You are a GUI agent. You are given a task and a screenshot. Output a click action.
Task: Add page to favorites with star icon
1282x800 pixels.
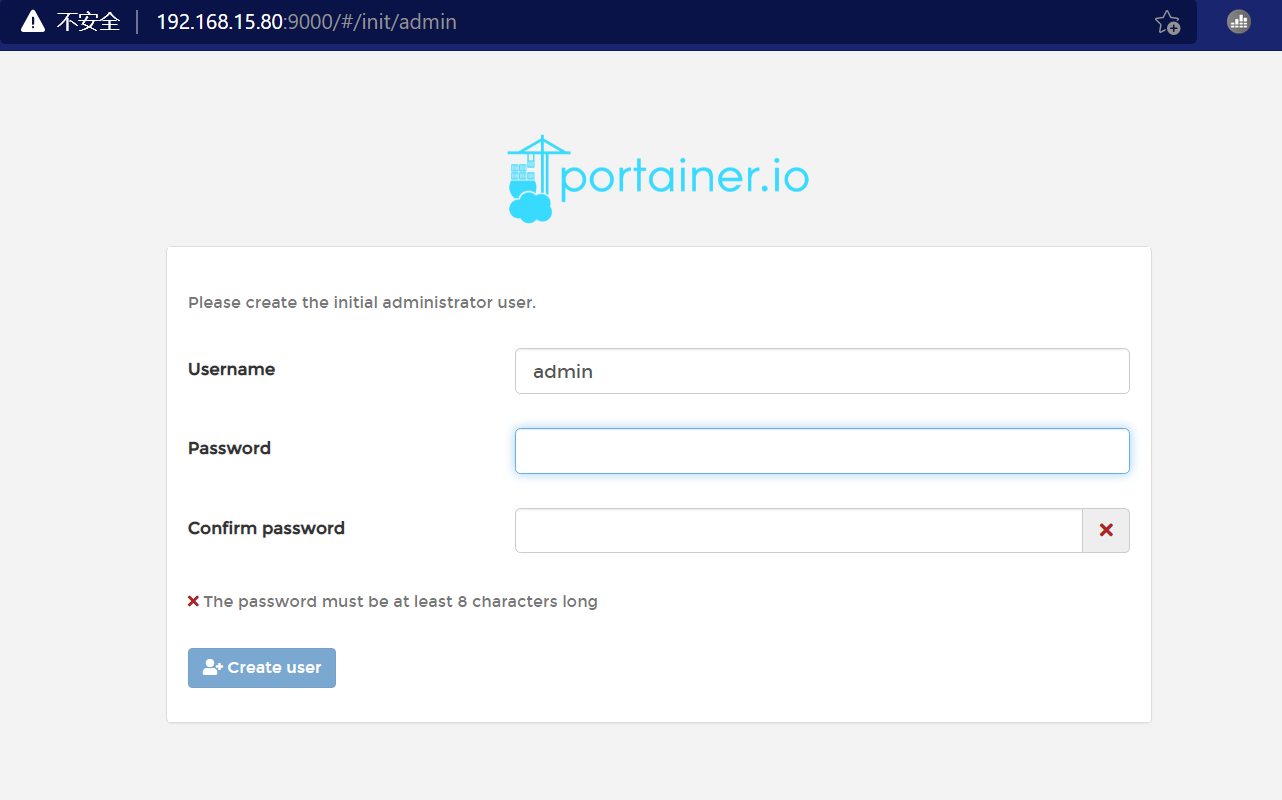(1167, 22)
